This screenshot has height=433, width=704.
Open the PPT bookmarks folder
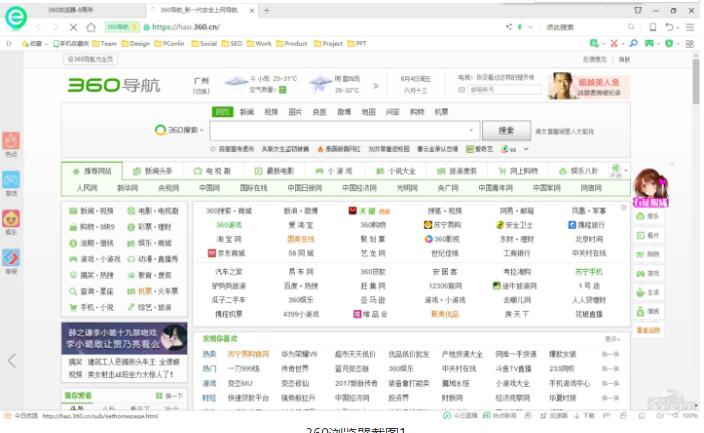tap(357, 44)
